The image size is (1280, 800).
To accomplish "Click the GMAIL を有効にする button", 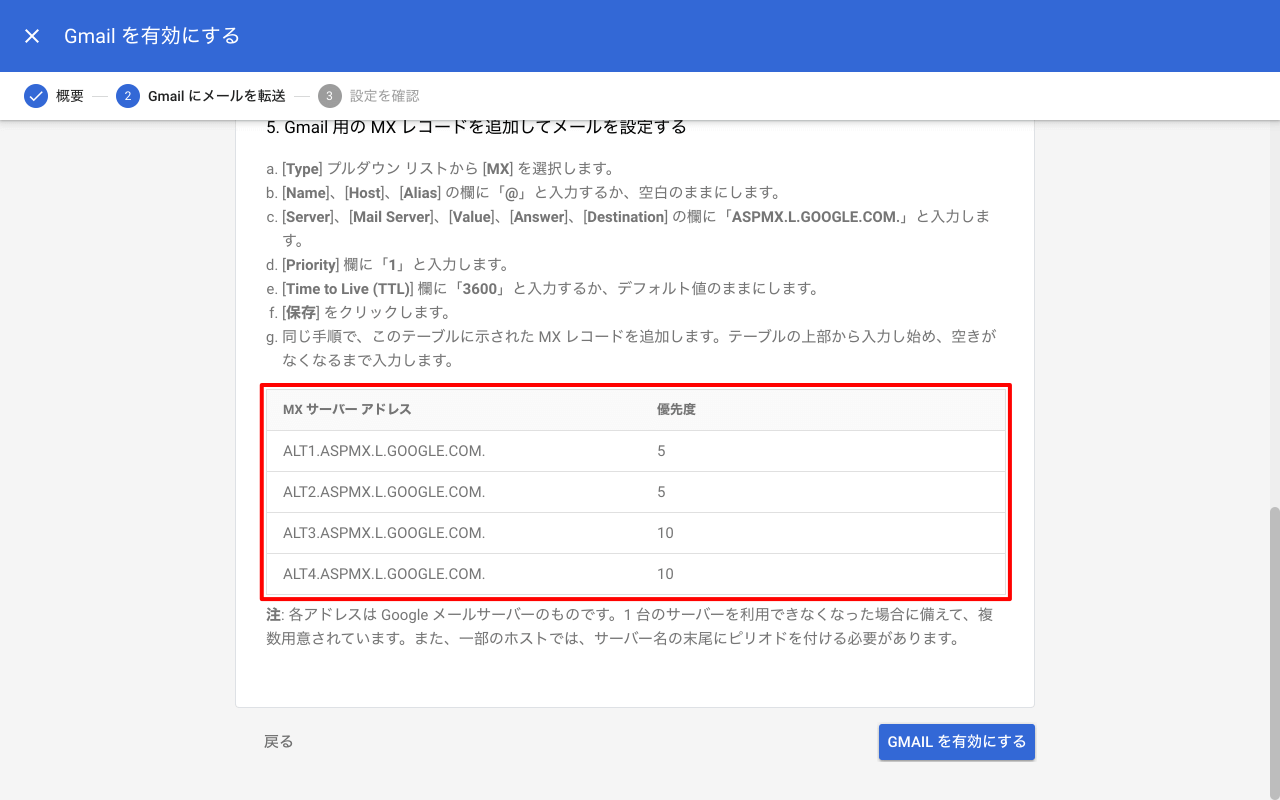I will click(x=957, y=742).
